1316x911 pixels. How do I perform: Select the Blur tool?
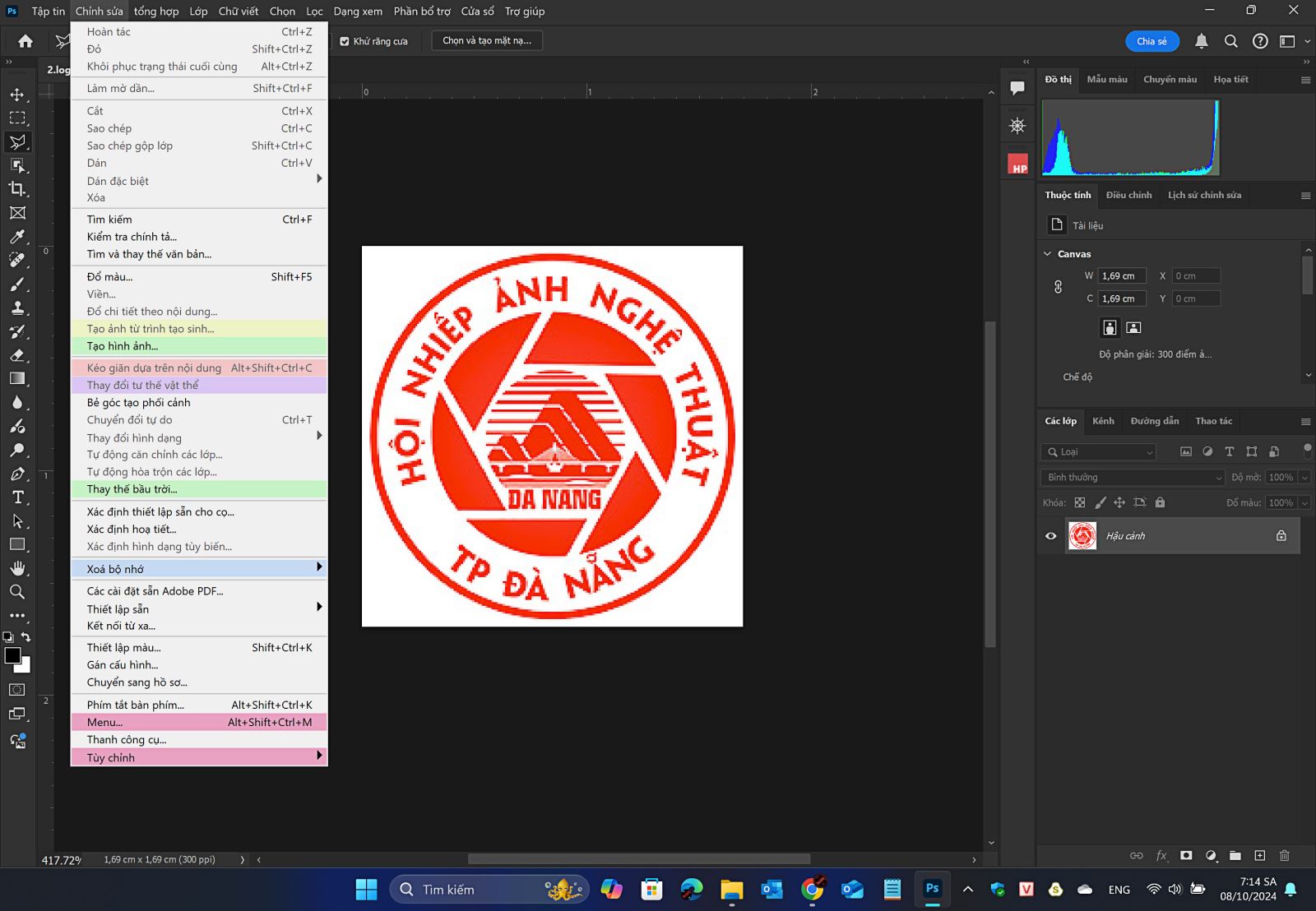click(x=17, y=403)
